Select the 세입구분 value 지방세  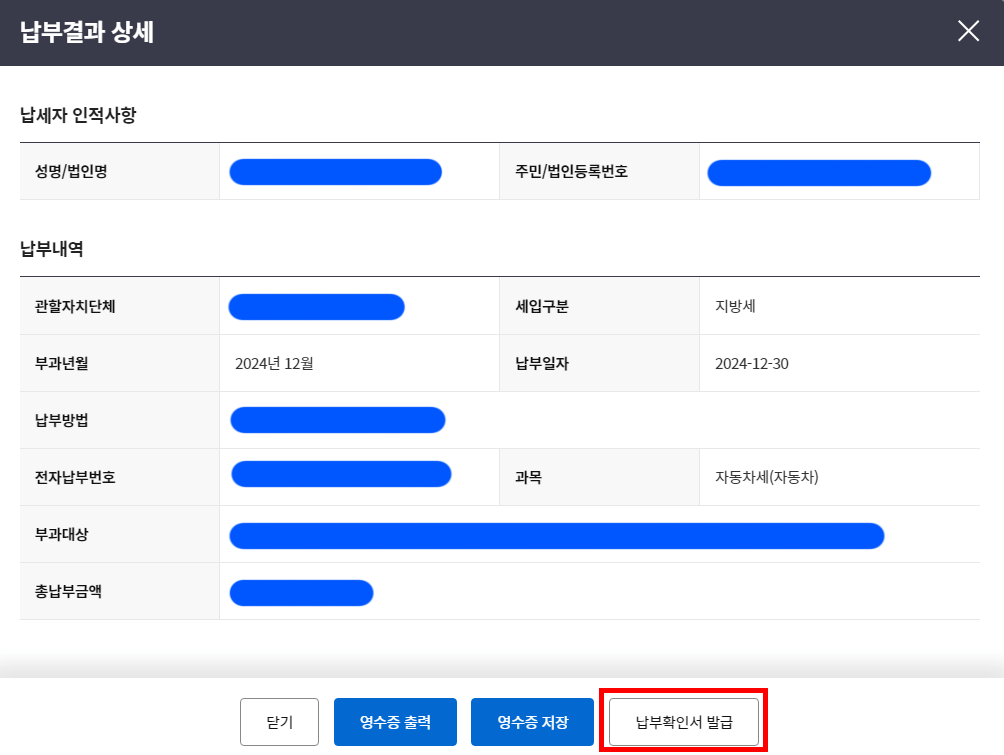click(731, 306)
